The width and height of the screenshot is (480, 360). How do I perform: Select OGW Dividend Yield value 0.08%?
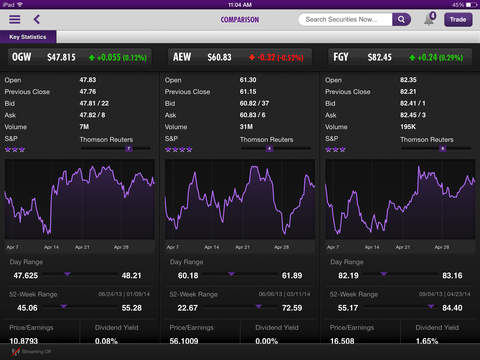pyautogui.click(x=106, y=341)
